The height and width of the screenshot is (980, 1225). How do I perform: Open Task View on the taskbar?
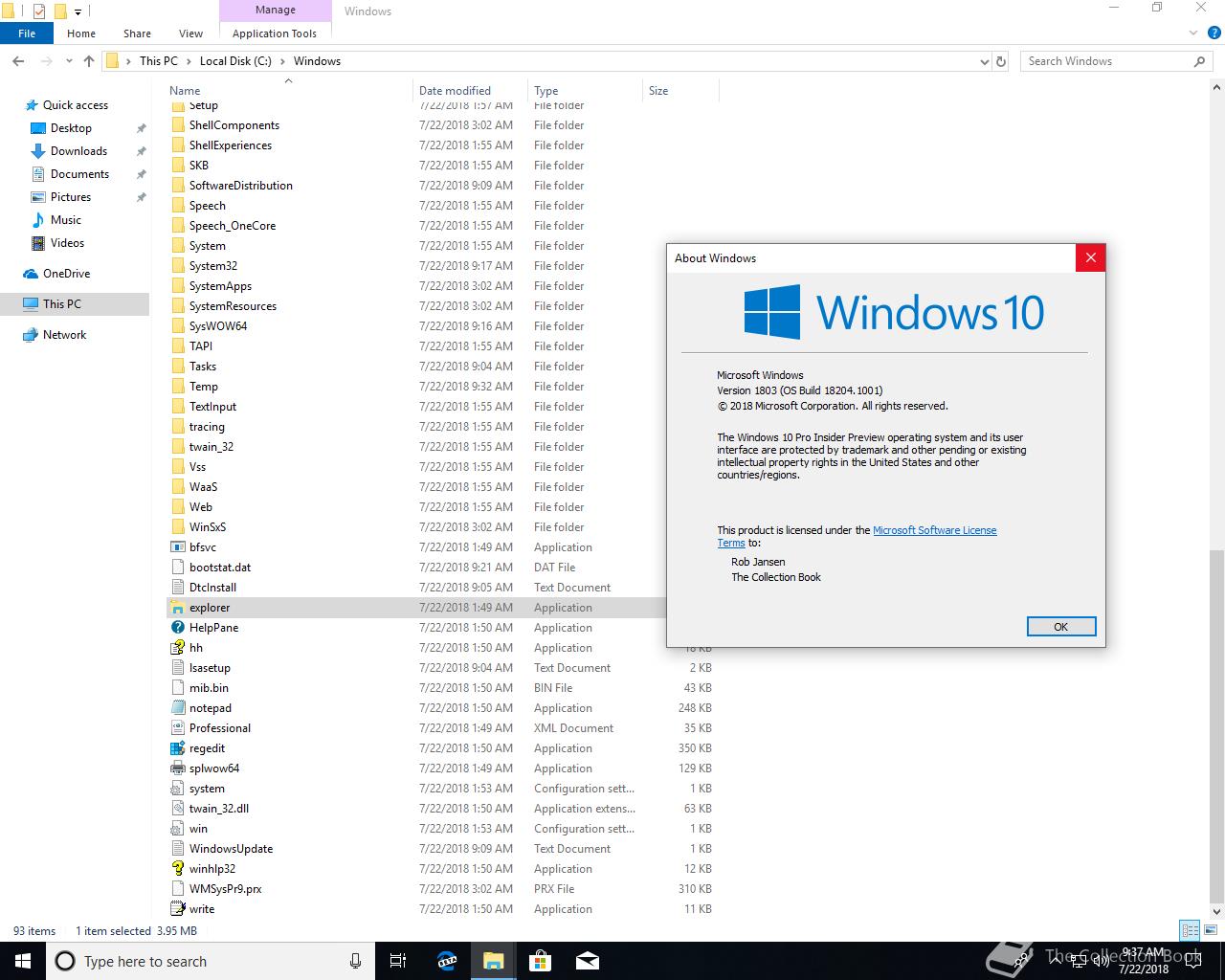[398, 961]
